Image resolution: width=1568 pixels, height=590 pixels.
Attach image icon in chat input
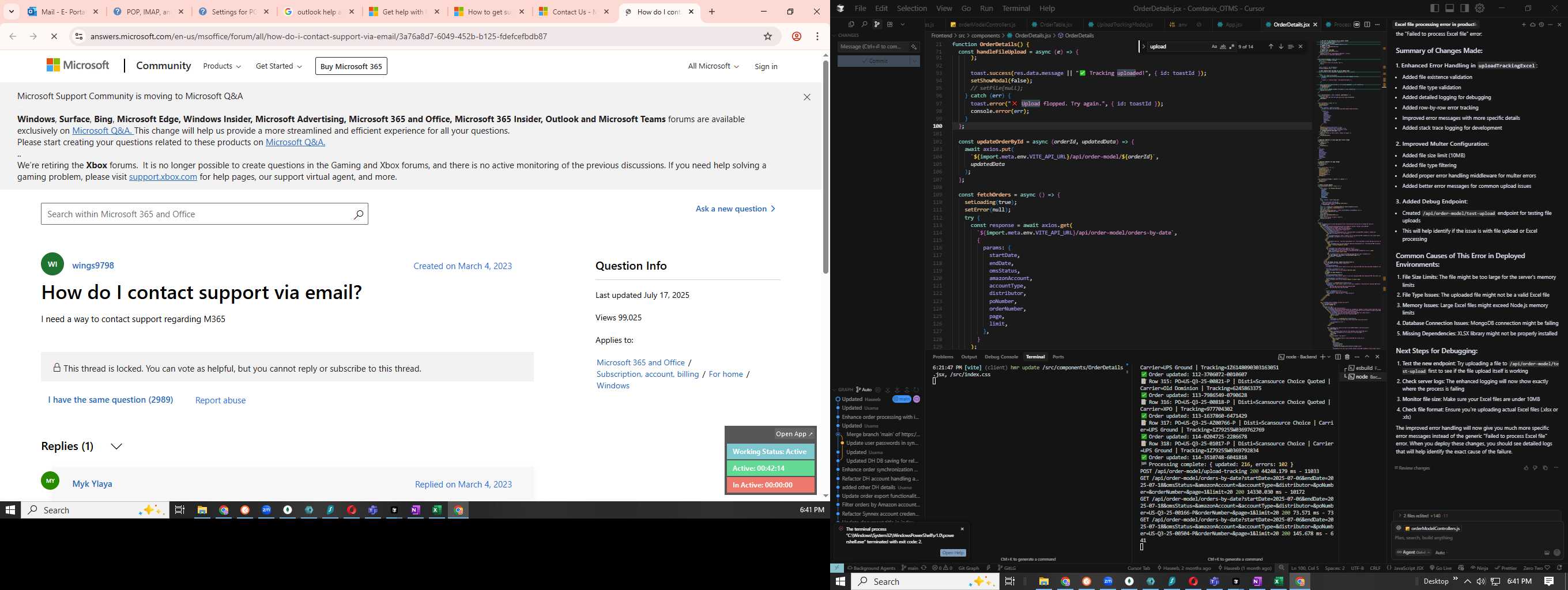click(x=1547, y=553)
